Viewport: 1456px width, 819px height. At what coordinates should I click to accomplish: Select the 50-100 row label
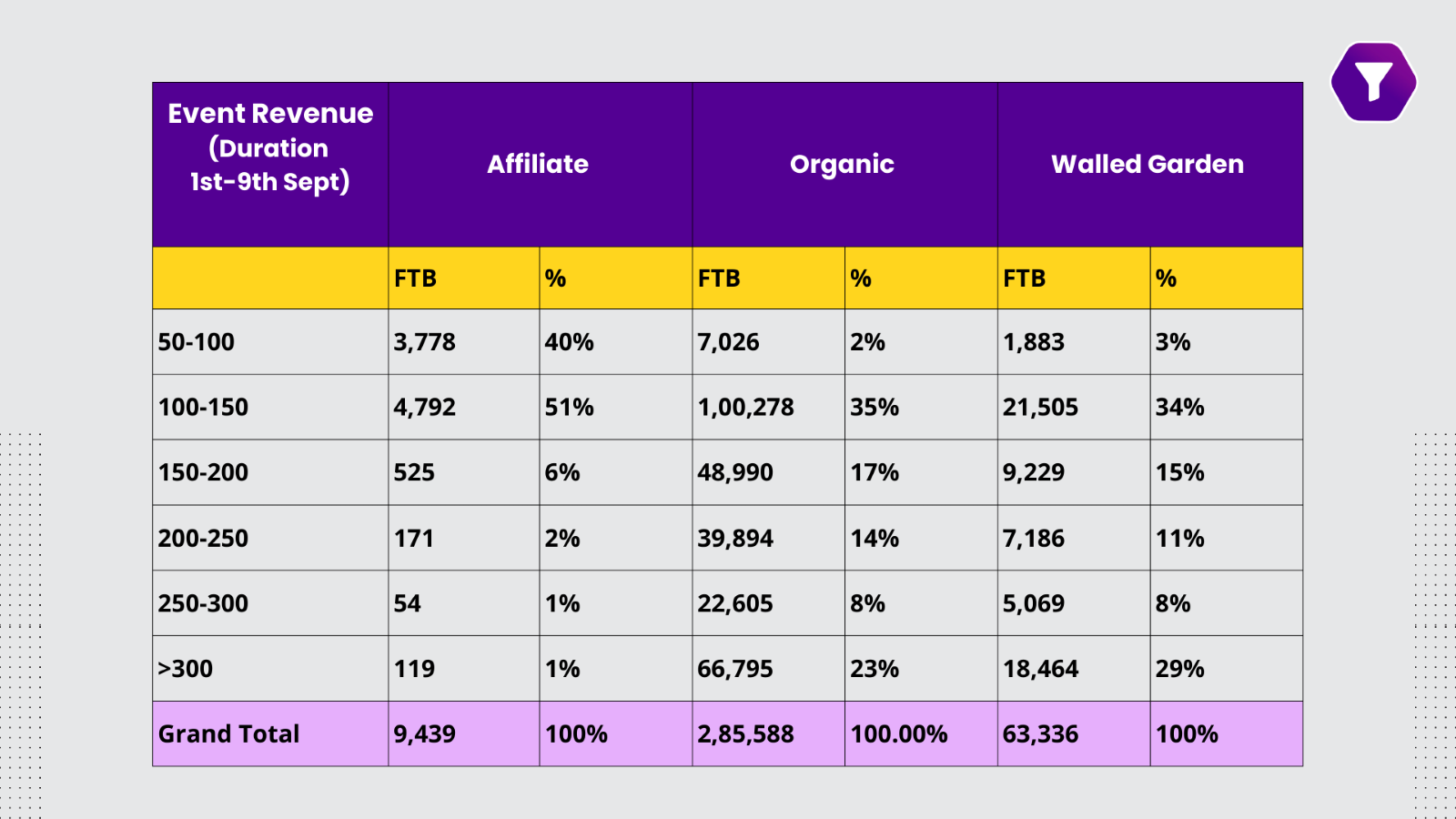(x=197, y=342)
